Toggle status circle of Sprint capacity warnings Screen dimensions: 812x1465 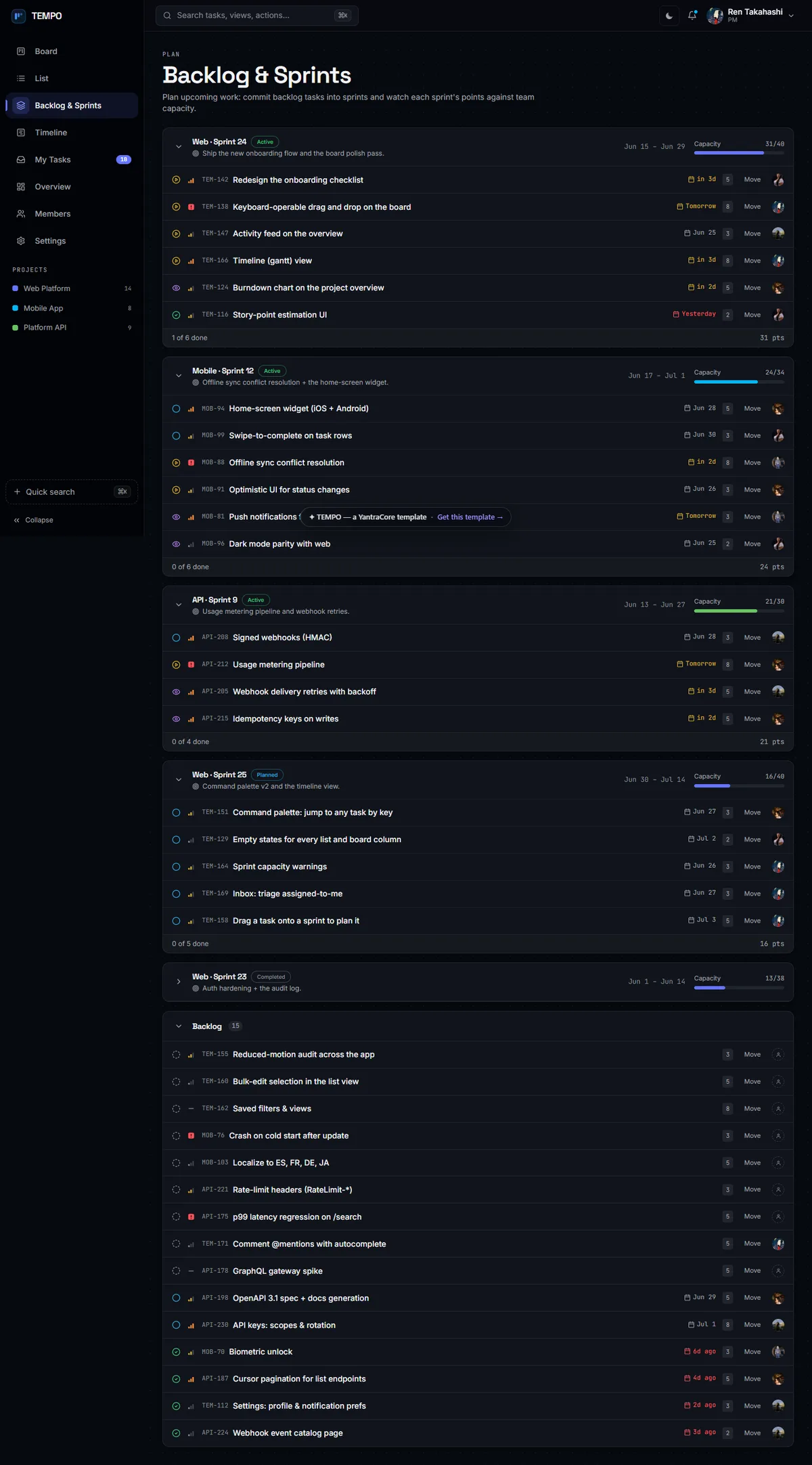pos(176,867)
